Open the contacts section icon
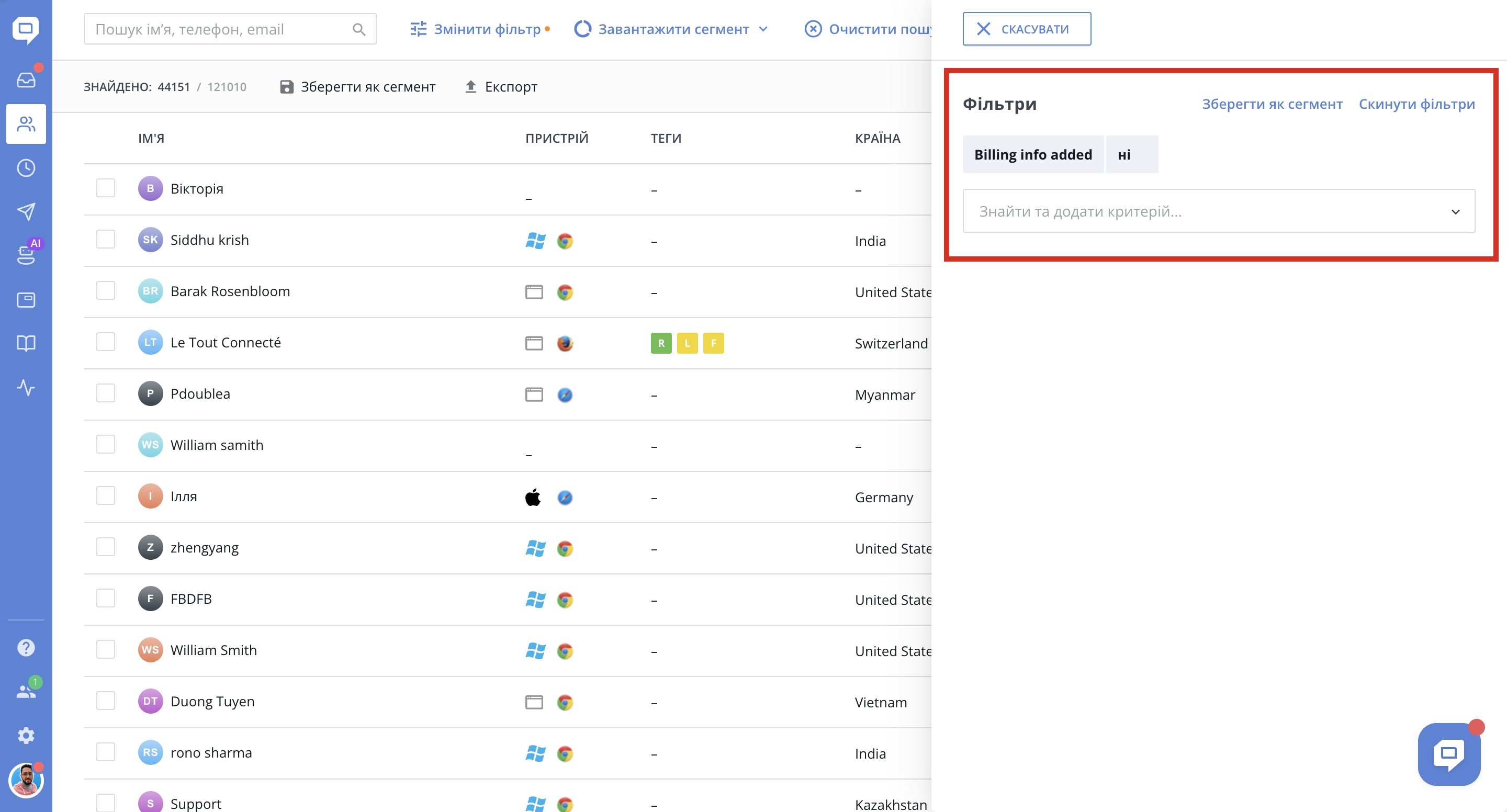 (26, 124)
